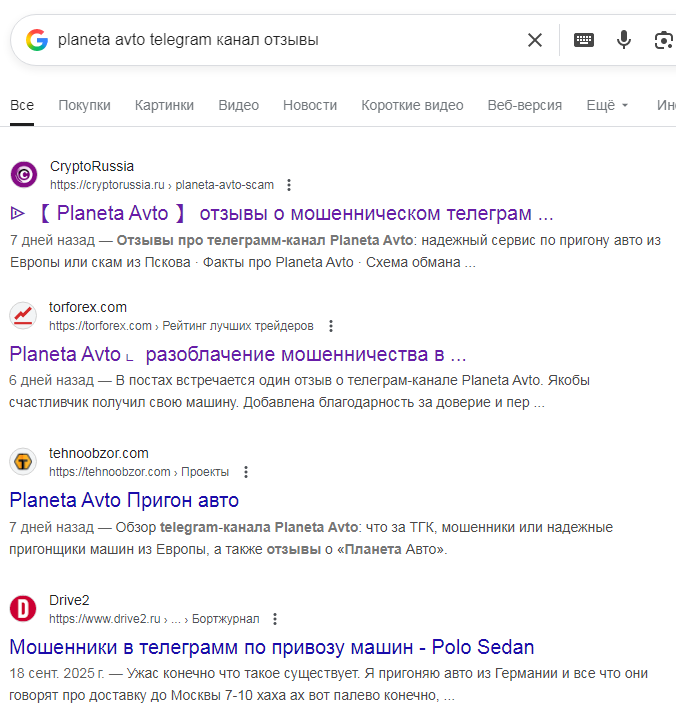
Task: Switch to the Новости tab
Action: 310,105
